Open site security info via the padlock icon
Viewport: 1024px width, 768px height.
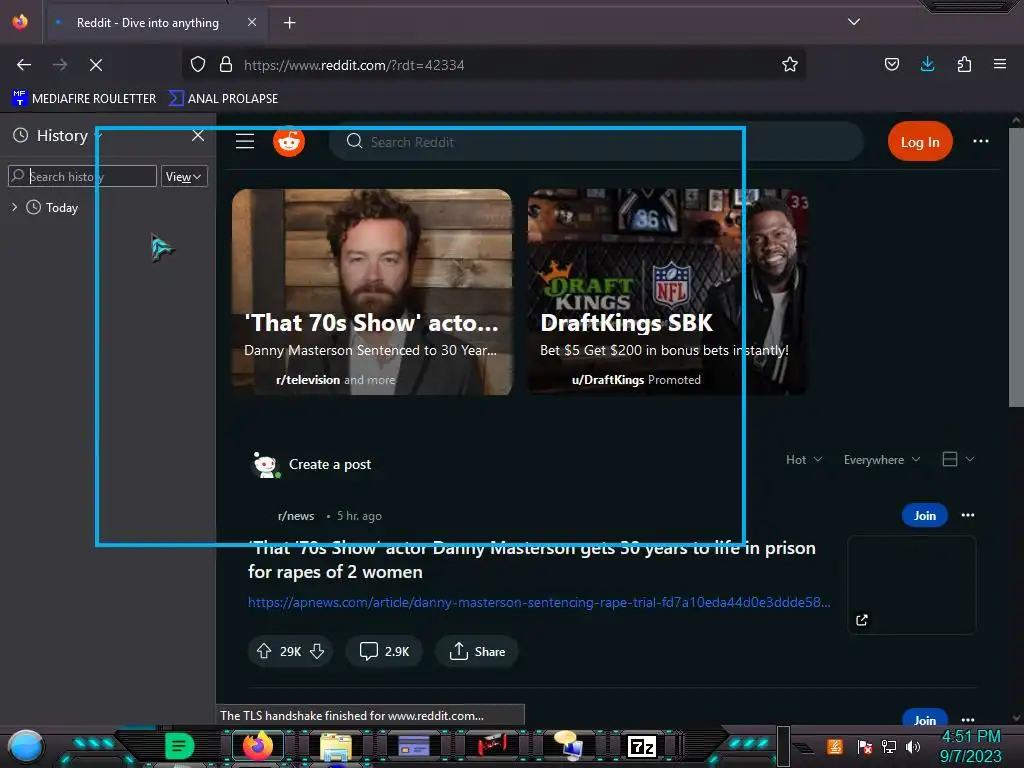226,64
